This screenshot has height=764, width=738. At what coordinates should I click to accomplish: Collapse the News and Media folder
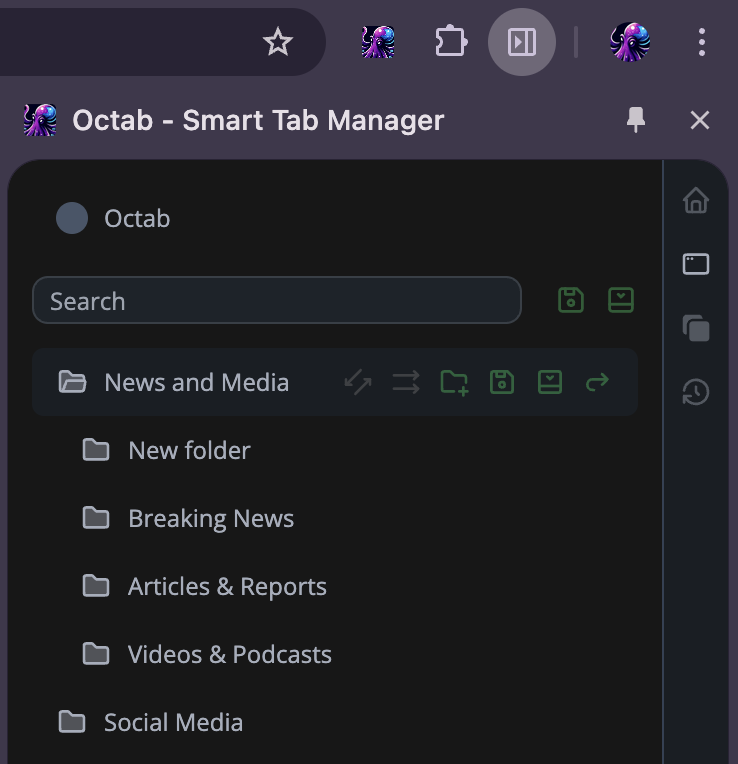[72, 382]
